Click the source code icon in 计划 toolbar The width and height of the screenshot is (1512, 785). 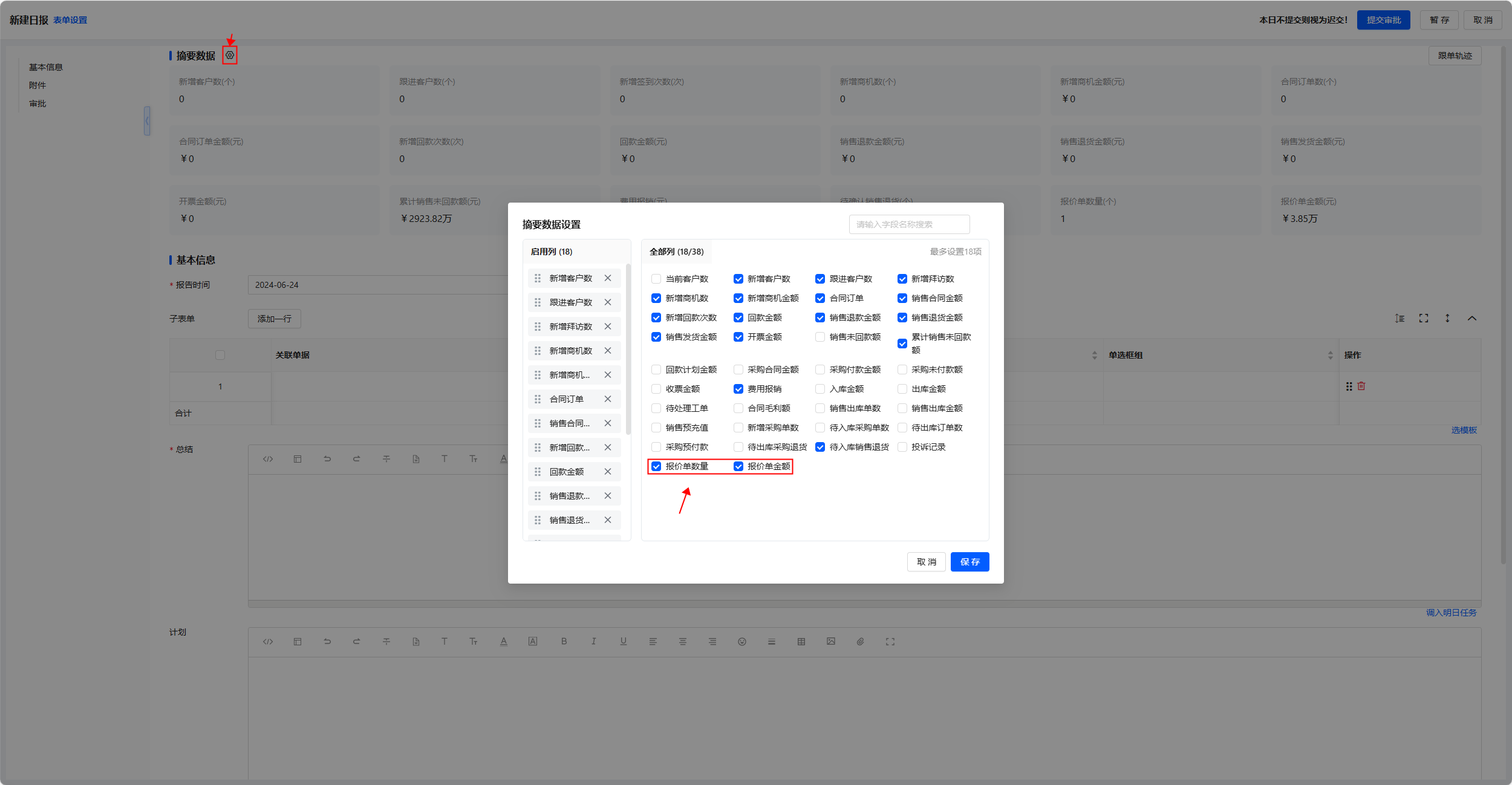(268, 642)
